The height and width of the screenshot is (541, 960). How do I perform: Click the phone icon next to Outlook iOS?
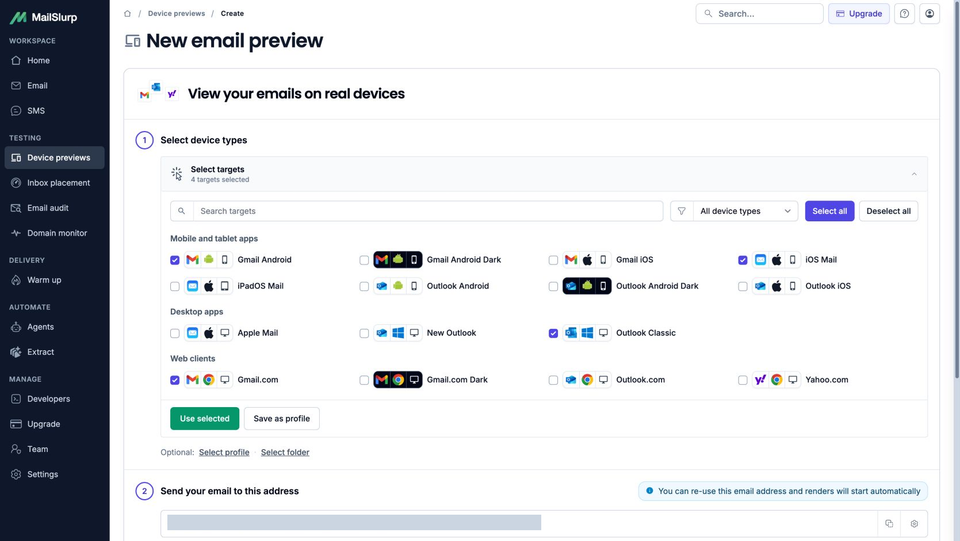[x=793, y=286]
